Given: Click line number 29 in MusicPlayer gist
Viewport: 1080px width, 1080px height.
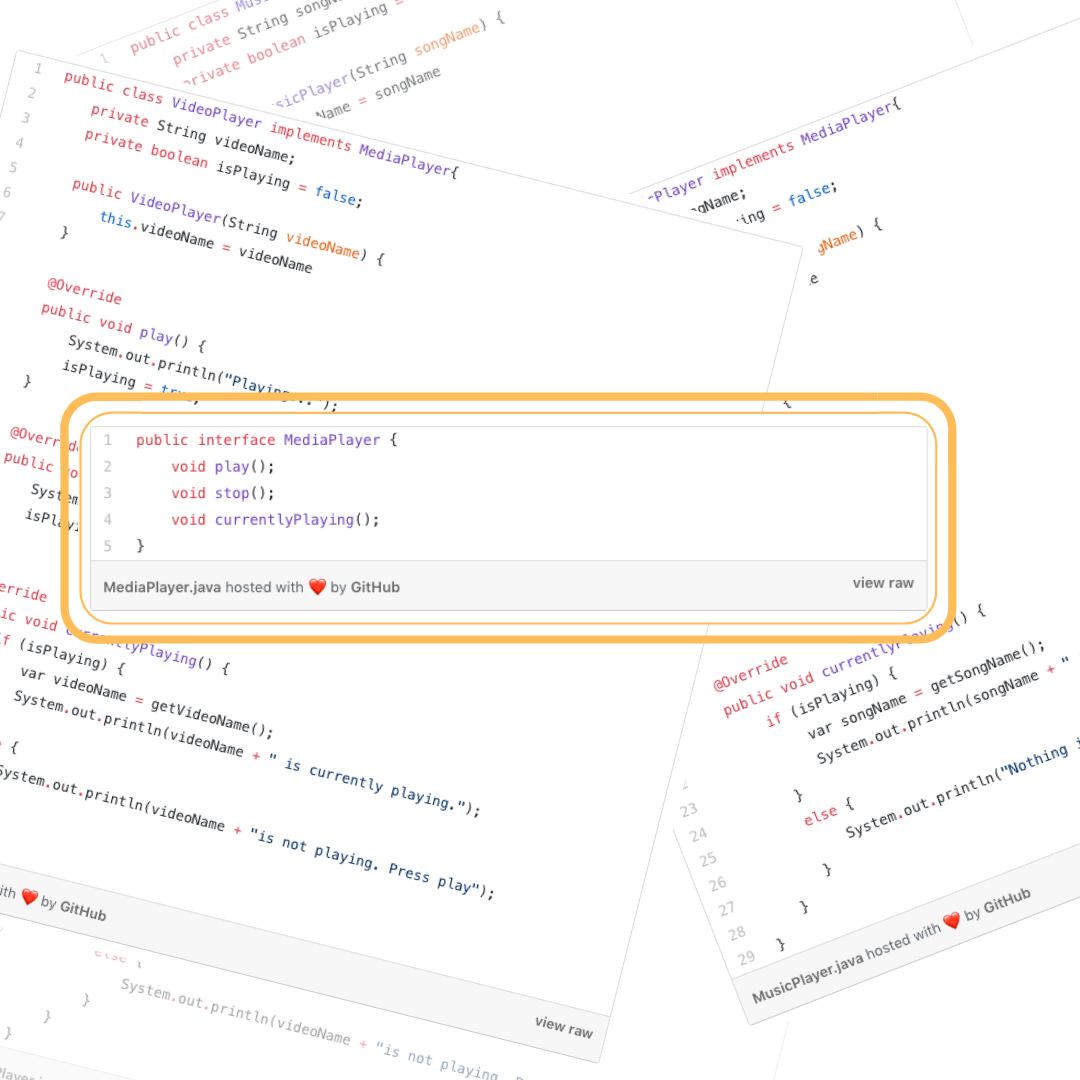Looking at the screenshot, I should tap(746, 957).
